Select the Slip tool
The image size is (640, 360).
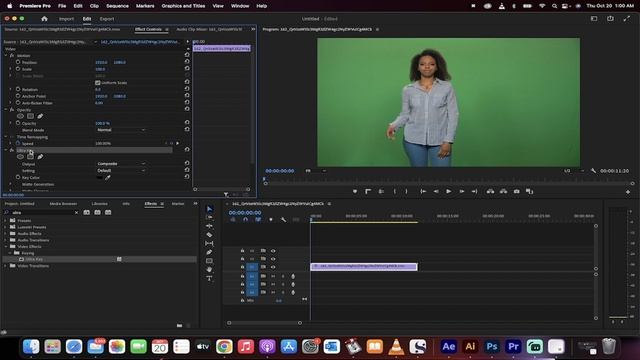pos(209,243)
